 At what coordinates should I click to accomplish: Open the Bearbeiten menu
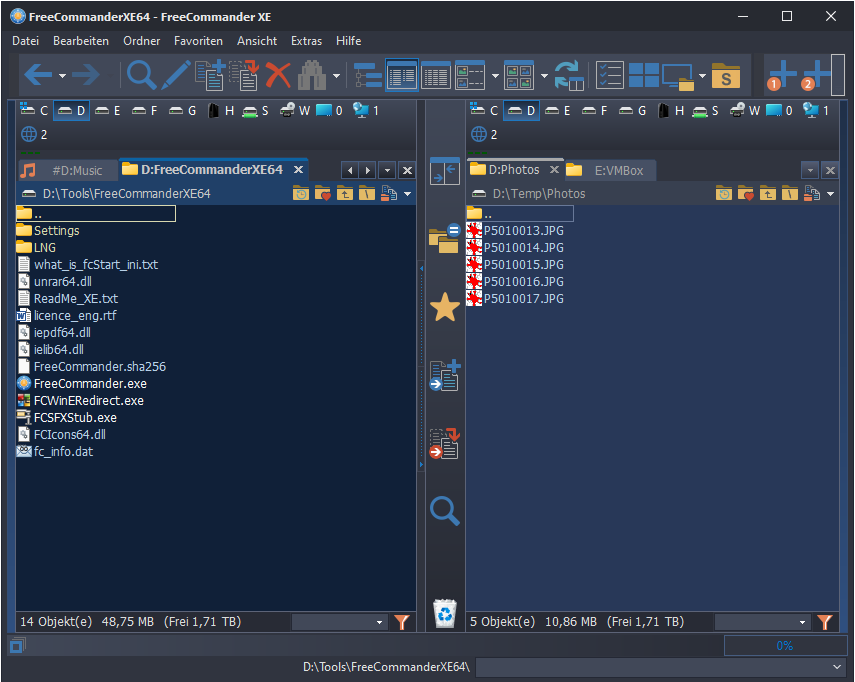[81, 41]
